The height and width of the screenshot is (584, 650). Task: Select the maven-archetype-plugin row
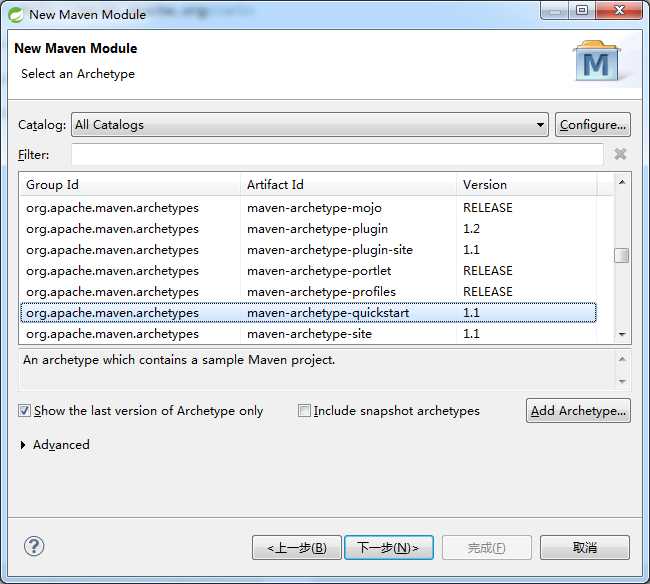pos(308,229)
